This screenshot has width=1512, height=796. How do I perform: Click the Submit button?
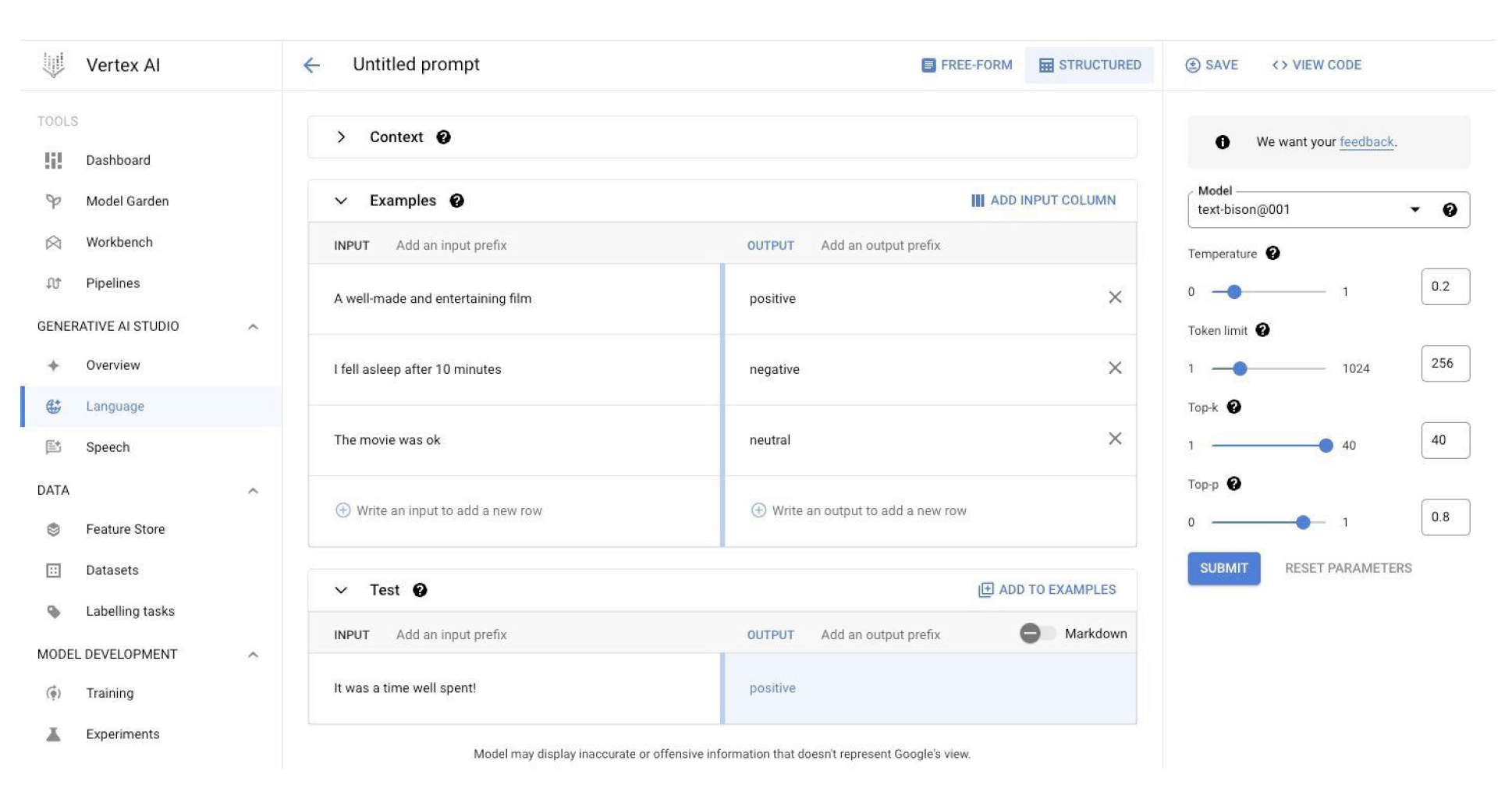click(x=1223, y=568)
